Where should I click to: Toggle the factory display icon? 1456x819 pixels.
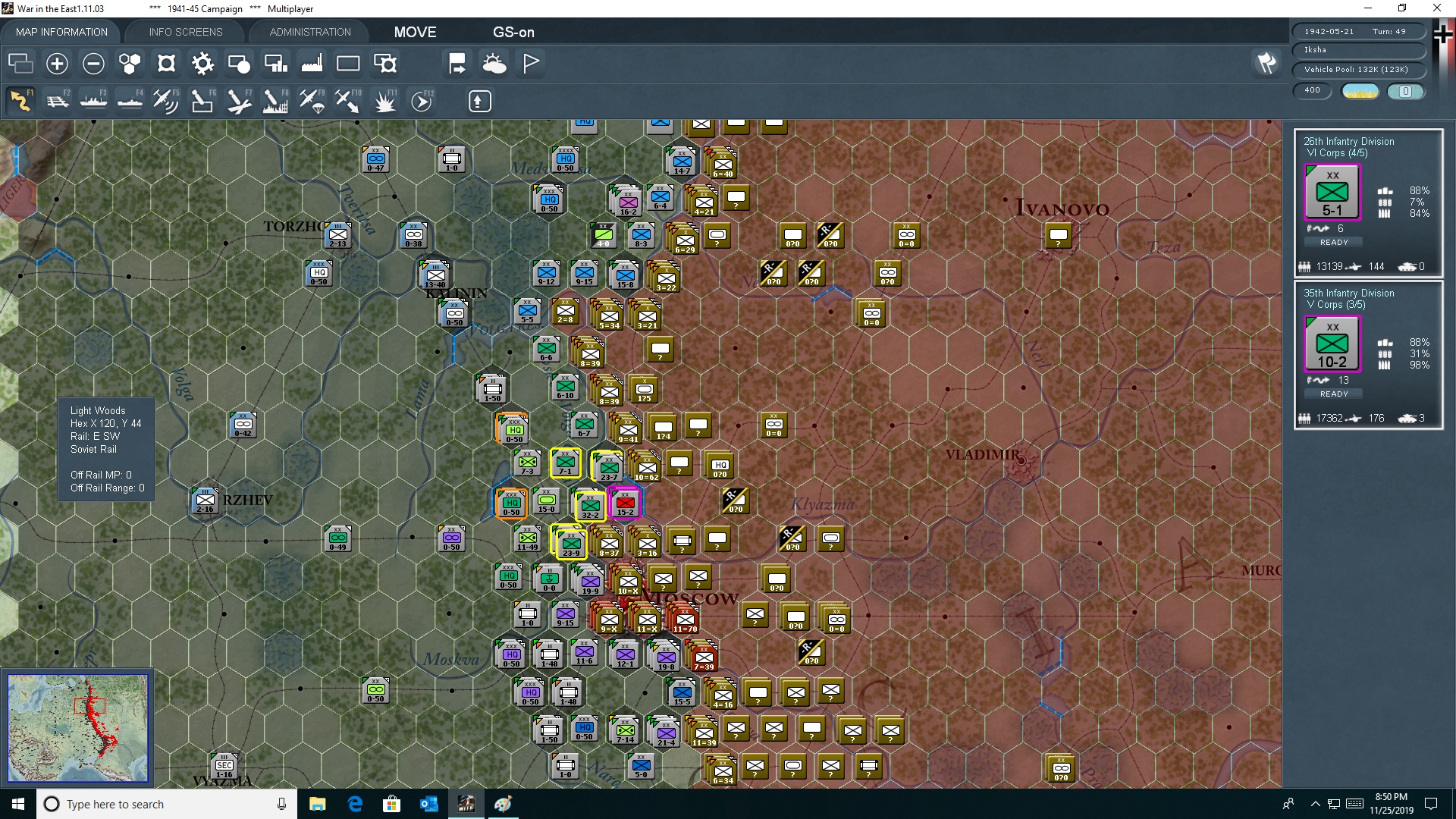pyautogui.click(x=312, y=64)
